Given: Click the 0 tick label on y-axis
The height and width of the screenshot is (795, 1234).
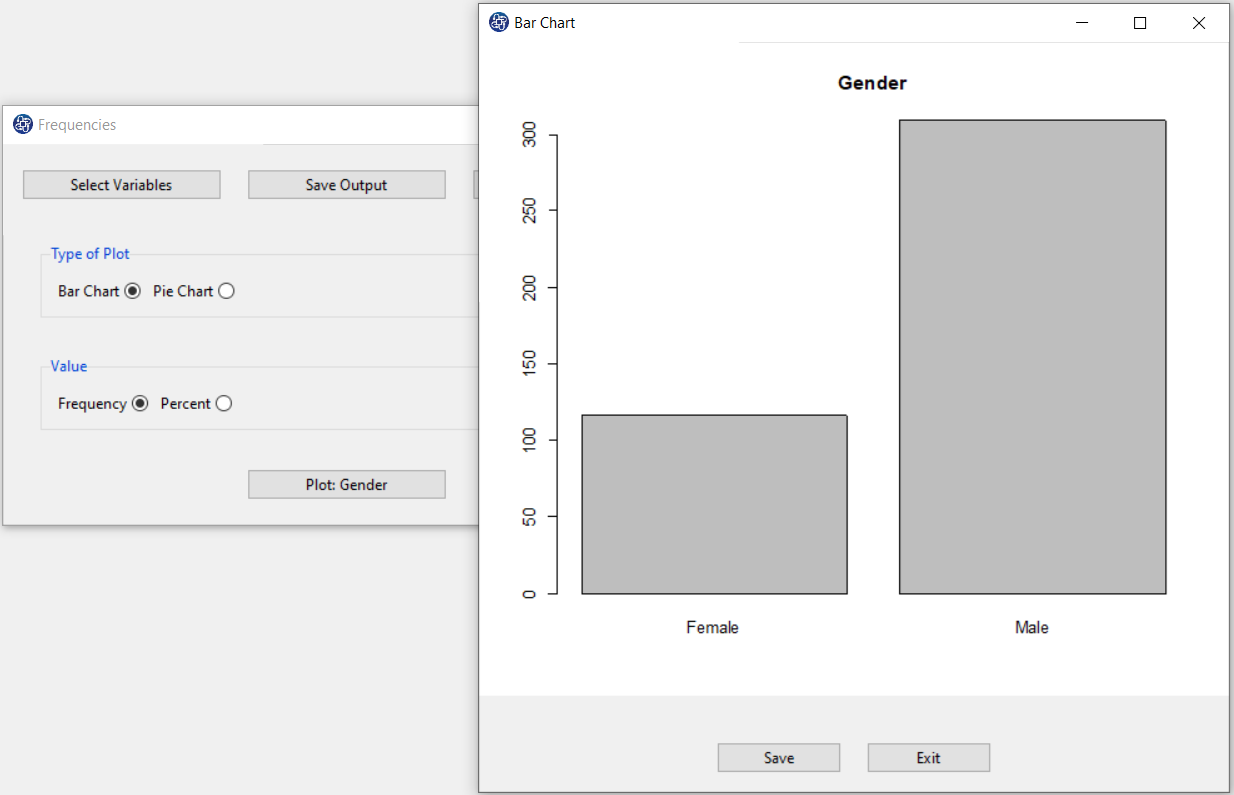Looking at the screenshot, I should 529,594.
